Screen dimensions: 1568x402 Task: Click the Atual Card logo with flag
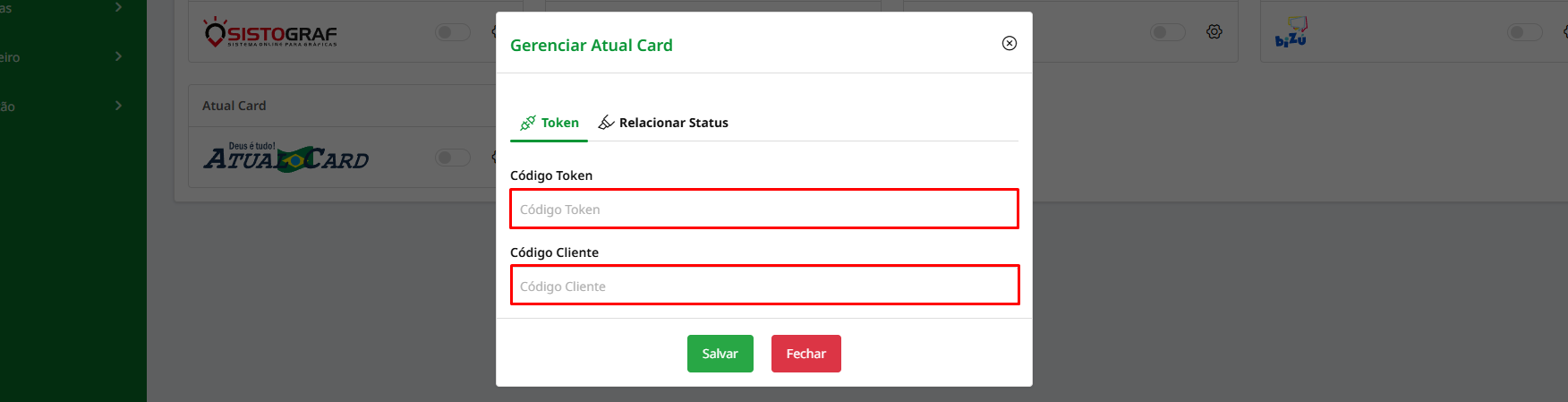pyautogui.click(x=285, y=158)
